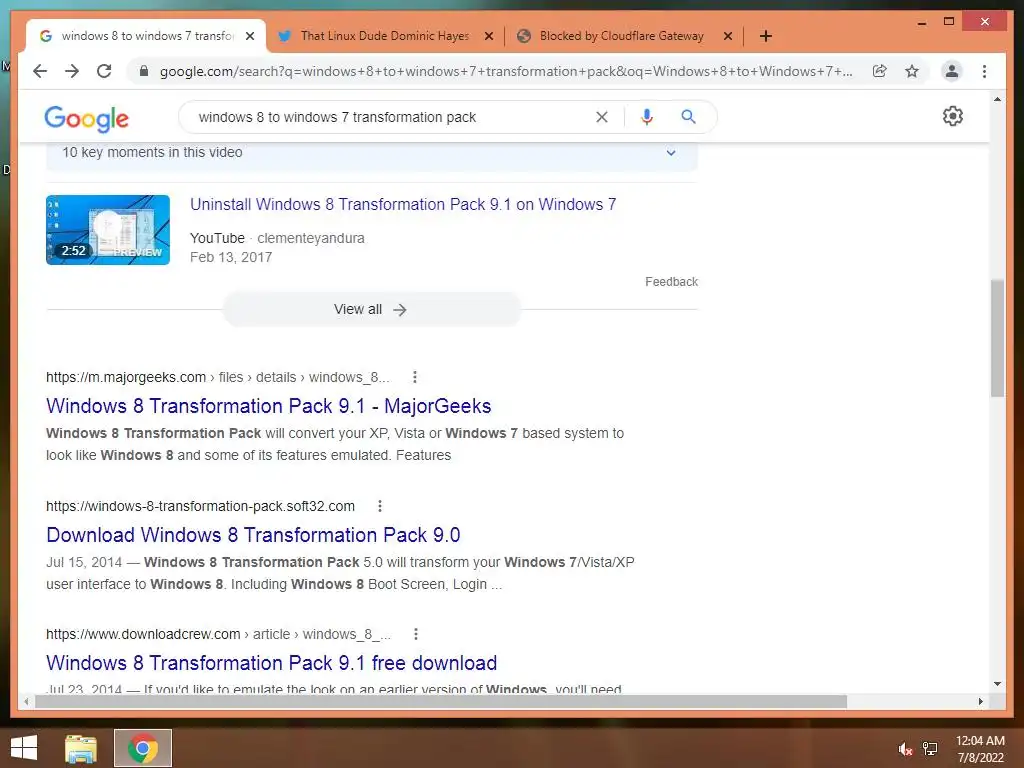Click the View all videos button
1024x768 pixels.
click(372, 310)
